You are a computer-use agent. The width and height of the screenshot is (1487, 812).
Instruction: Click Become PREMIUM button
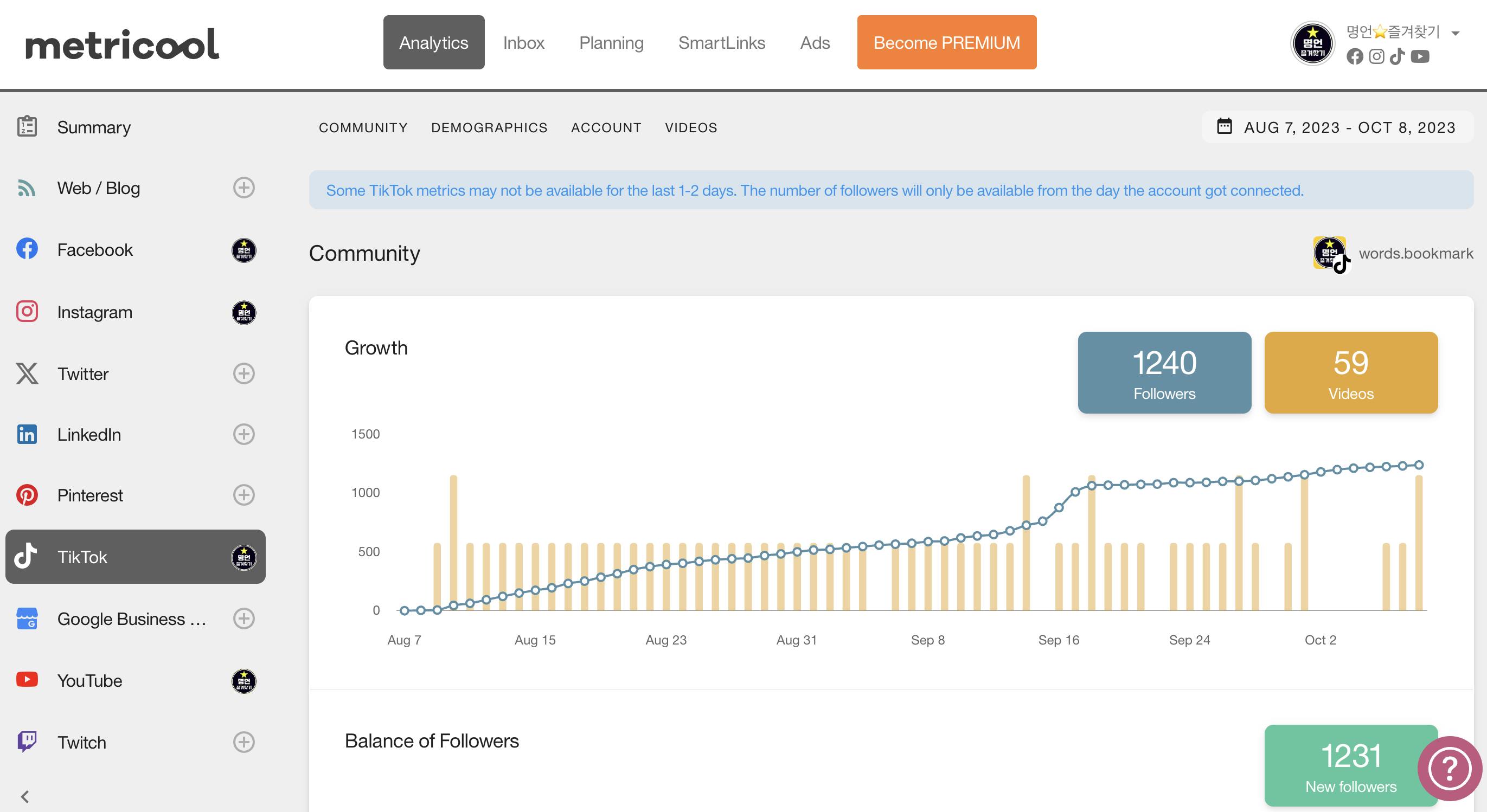[946, 43]
